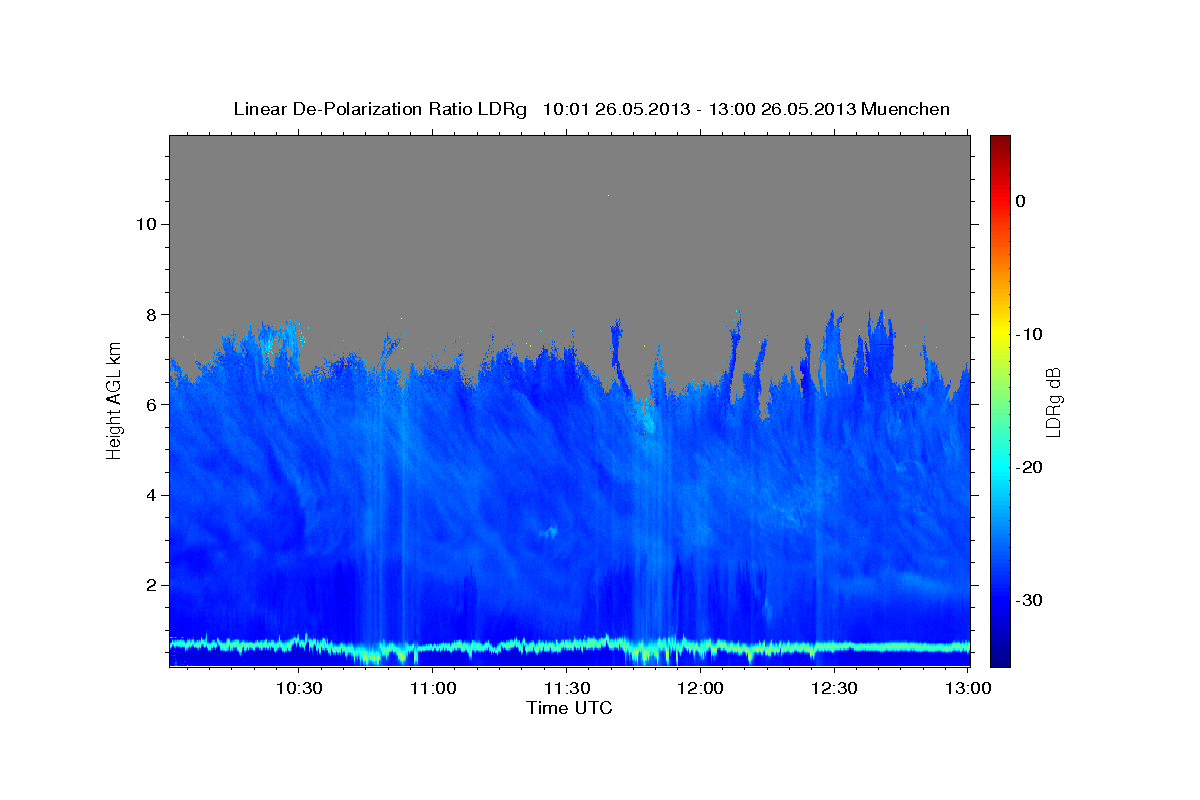Click the colorbar tick label 0
Screen dimensions: 1200x800
[1020, 201]
